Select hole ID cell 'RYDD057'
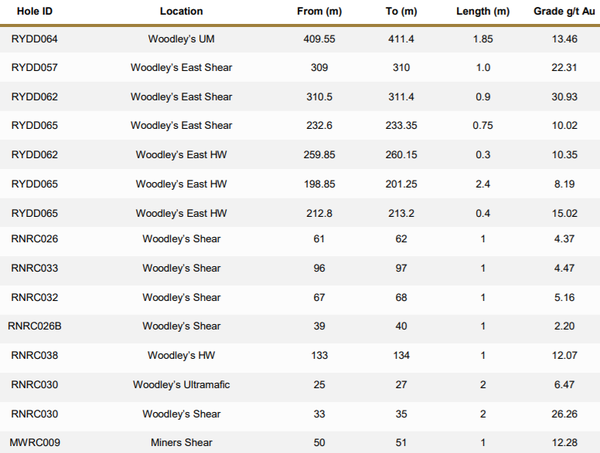600x453 pixels. [x=34, y=68]
